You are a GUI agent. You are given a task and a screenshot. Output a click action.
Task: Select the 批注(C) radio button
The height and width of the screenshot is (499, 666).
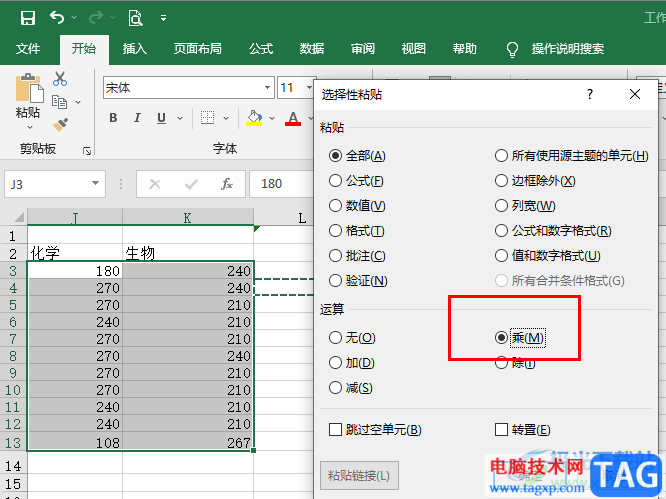(335, 256)
